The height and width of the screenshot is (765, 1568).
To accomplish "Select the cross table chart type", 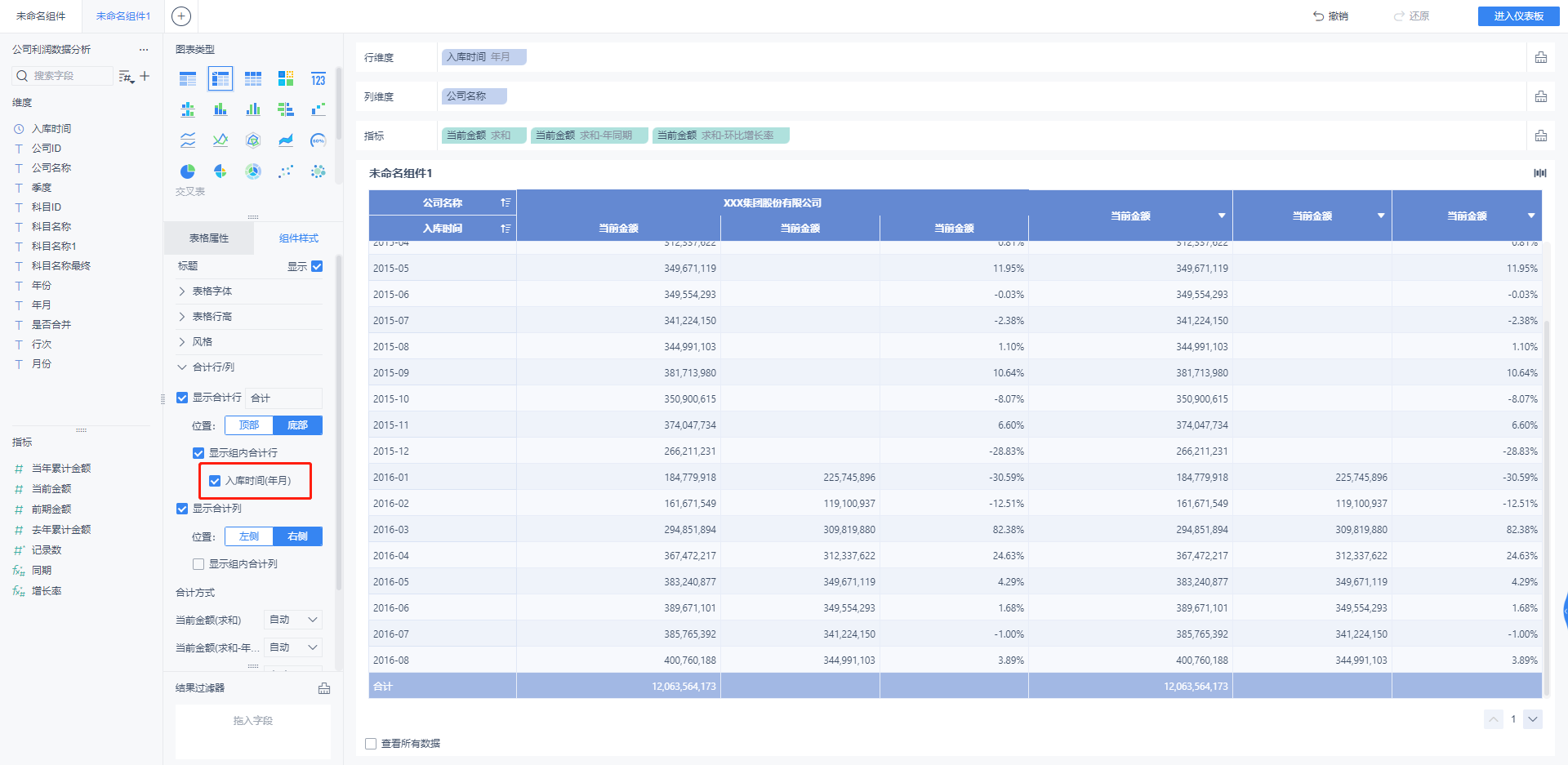I will coord(220,78).
